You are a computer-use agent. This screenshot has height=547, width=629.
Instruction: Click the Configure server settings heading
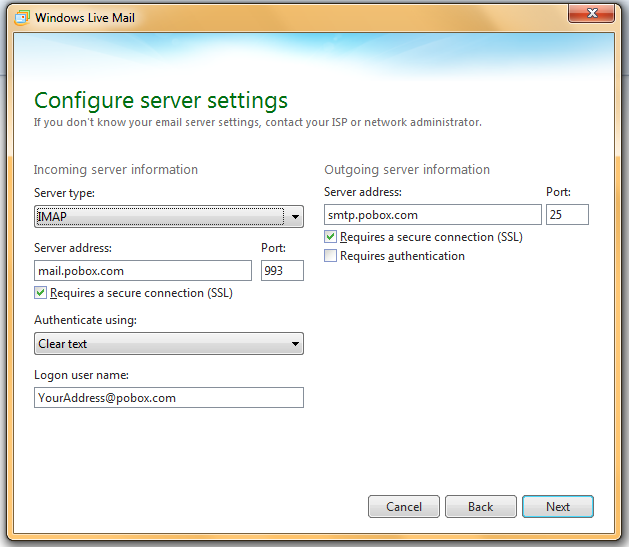161,100
